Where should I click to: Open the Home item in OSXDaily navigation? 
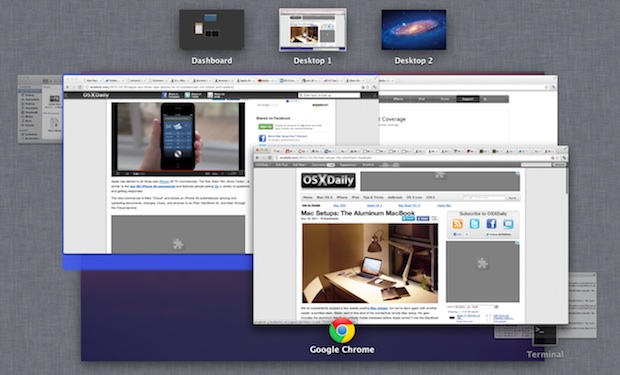tap(308, 197)
